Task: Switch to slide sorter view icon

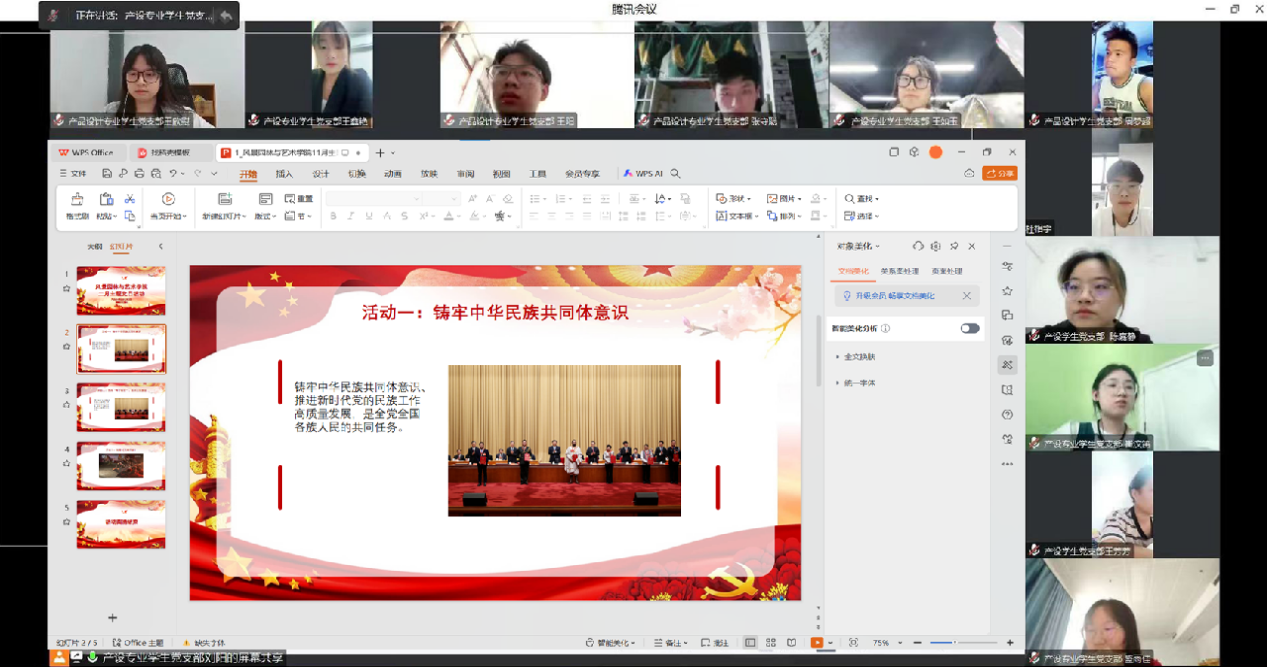Action: 771,643
